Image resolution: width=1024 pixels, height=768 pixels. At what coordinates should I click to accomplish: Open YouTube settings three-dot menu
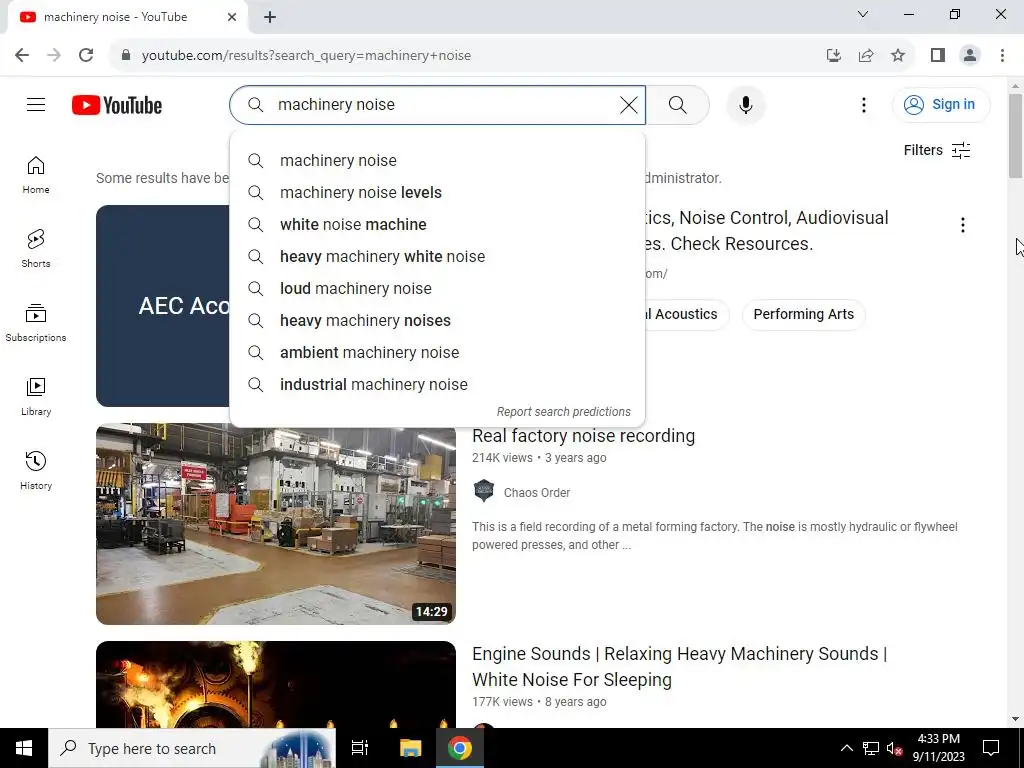point(863,104)
